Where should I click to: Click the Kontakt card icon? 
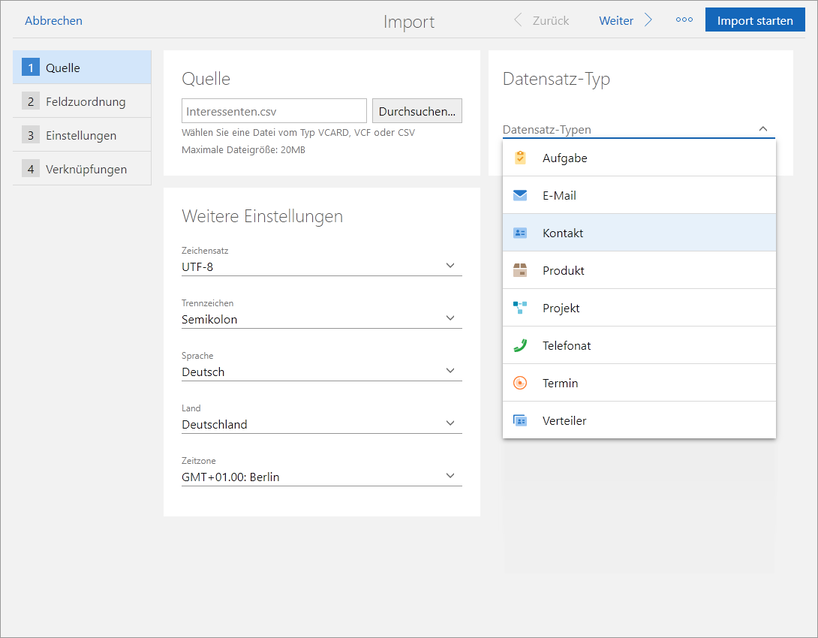tap(520, 233)
